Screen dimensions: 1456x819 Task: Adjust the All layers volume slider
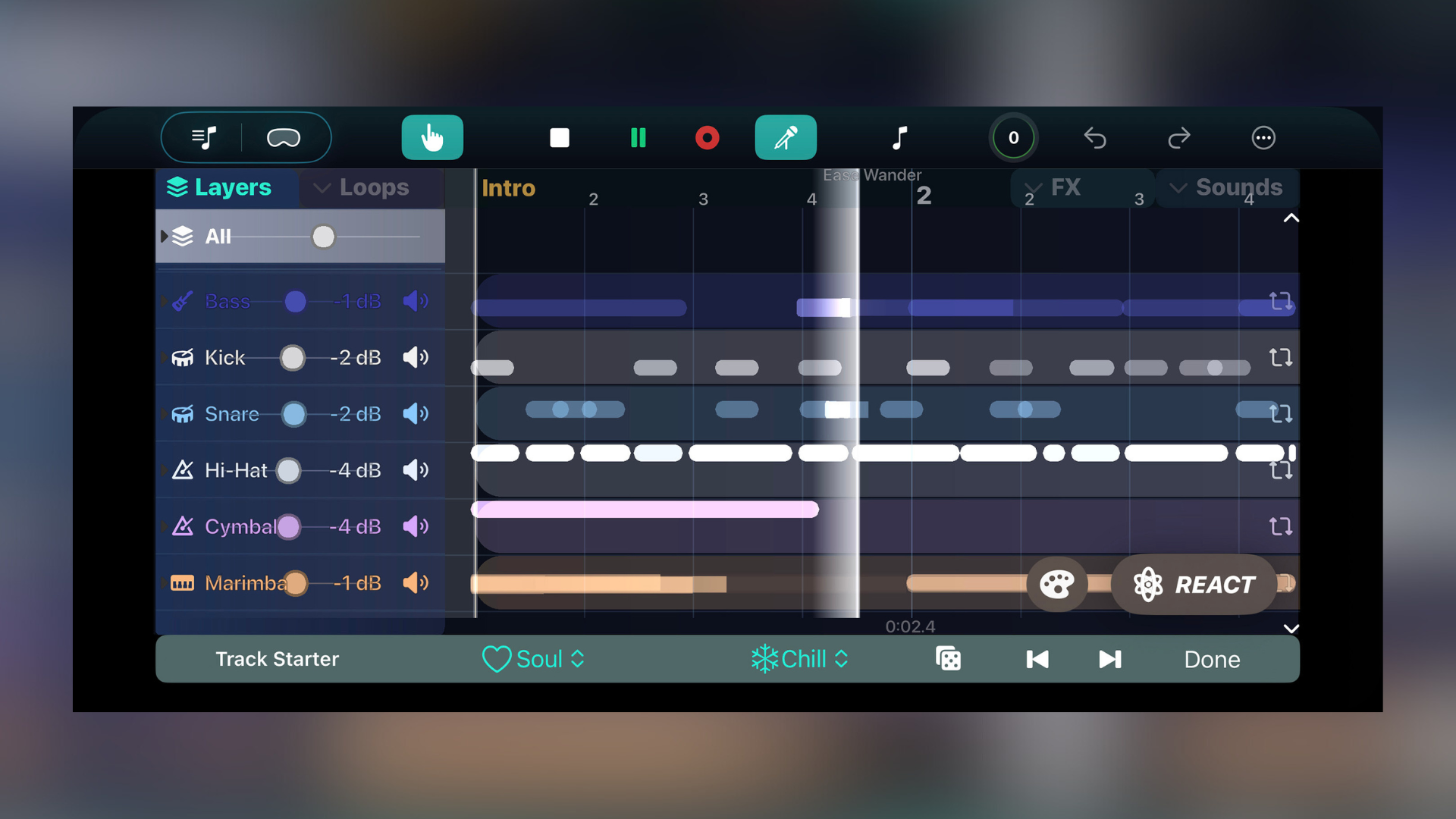click(x=324, y=237)
